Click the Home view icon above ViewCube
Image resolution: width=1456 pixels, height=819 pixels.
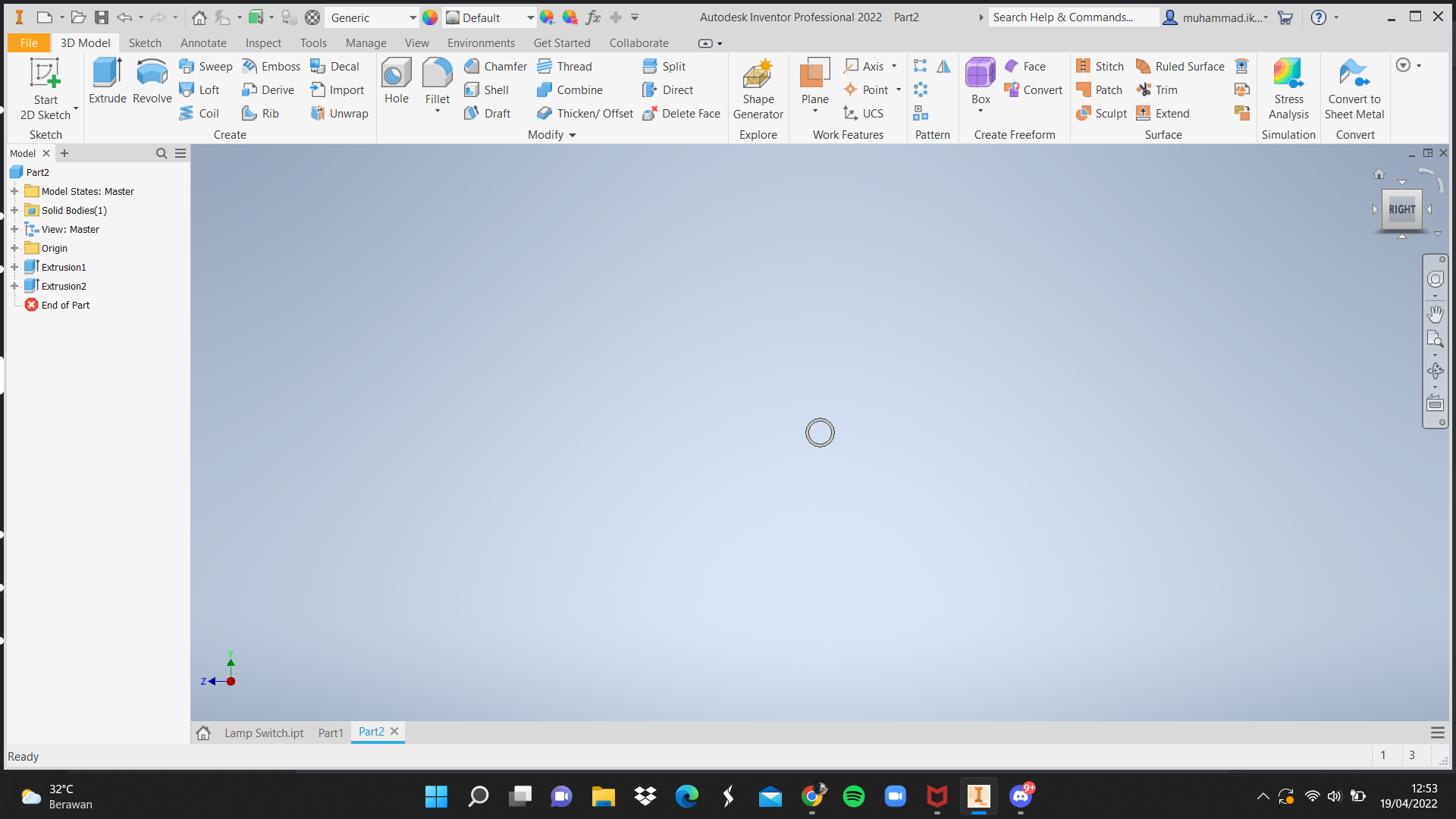point(1379,174)
